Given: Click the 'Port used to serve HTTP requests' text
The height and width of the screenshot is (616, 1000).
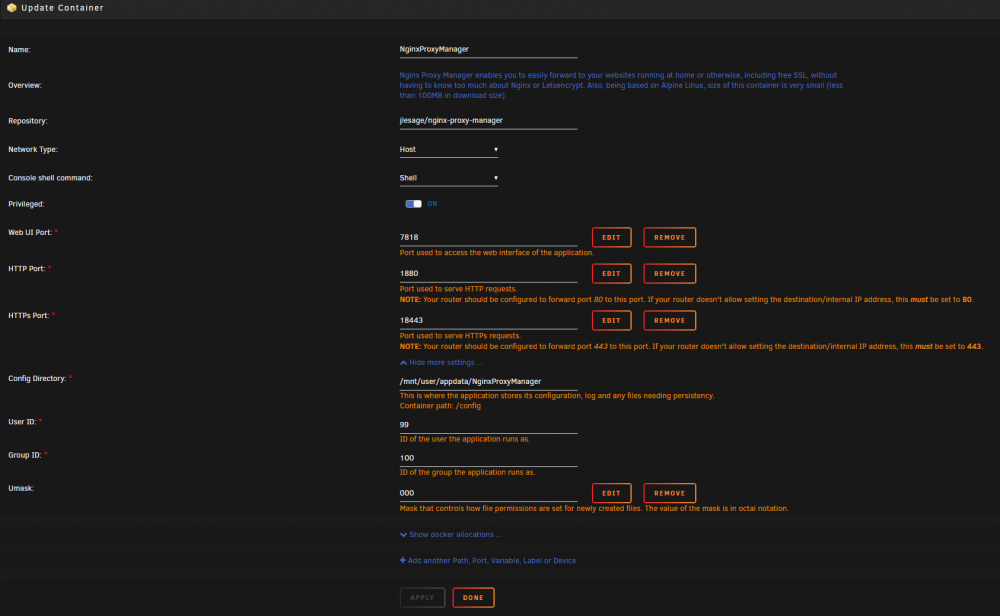Looking at the screenshot, I should 458,289.
